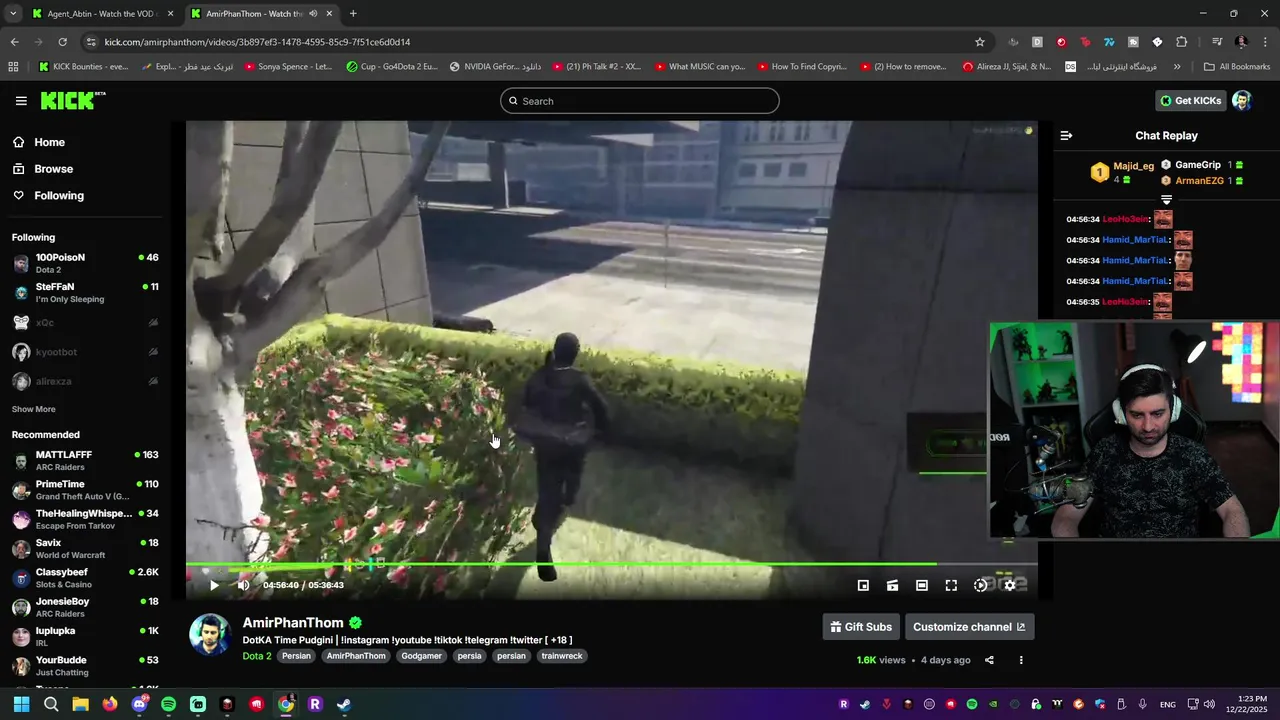1280x720 pixels.
Task: Open Windows taskbar search
Action: pyautogui.click(x=51, y=704)
